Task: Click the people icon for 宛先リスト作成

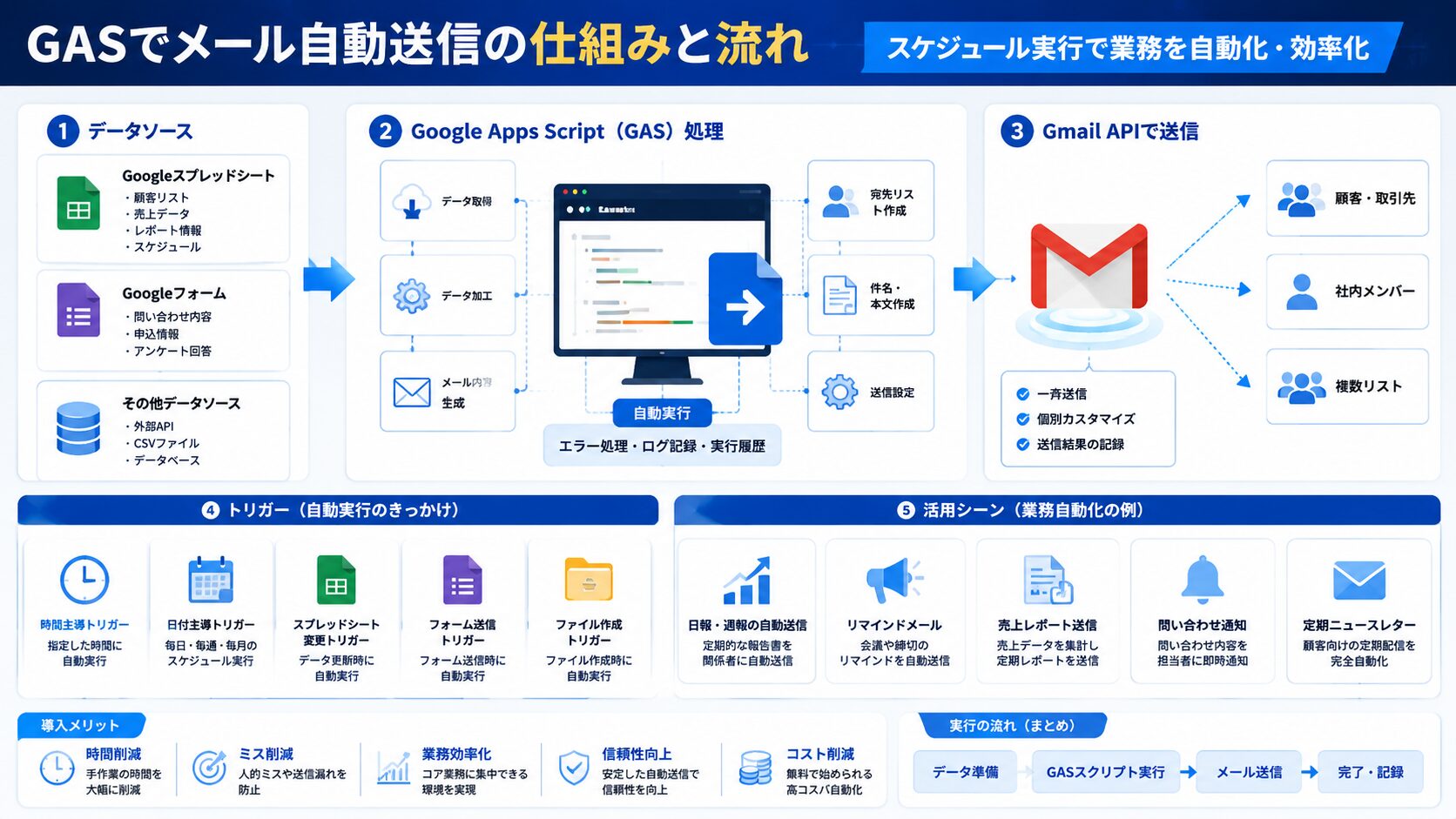Action: click(840, 201)
